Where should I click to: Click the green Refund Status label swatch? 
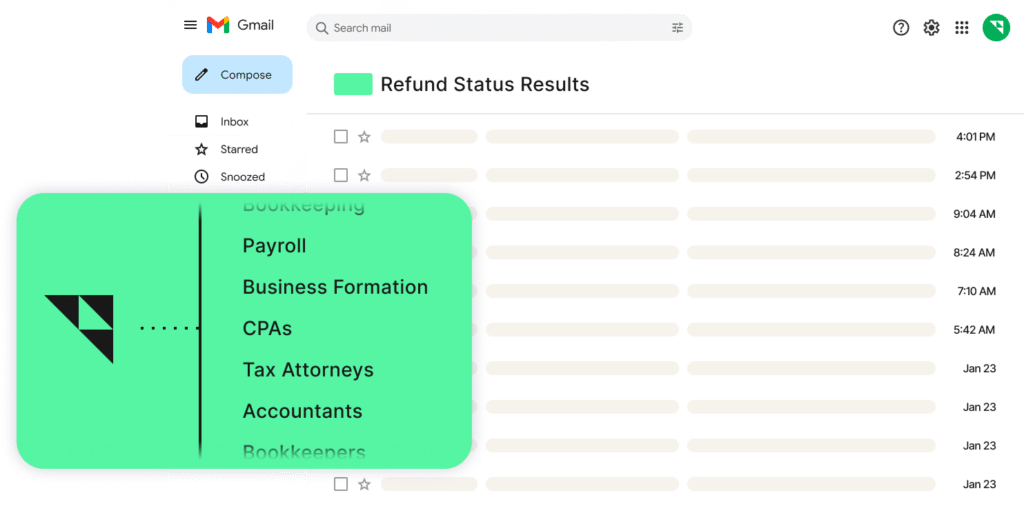point(353,85)
